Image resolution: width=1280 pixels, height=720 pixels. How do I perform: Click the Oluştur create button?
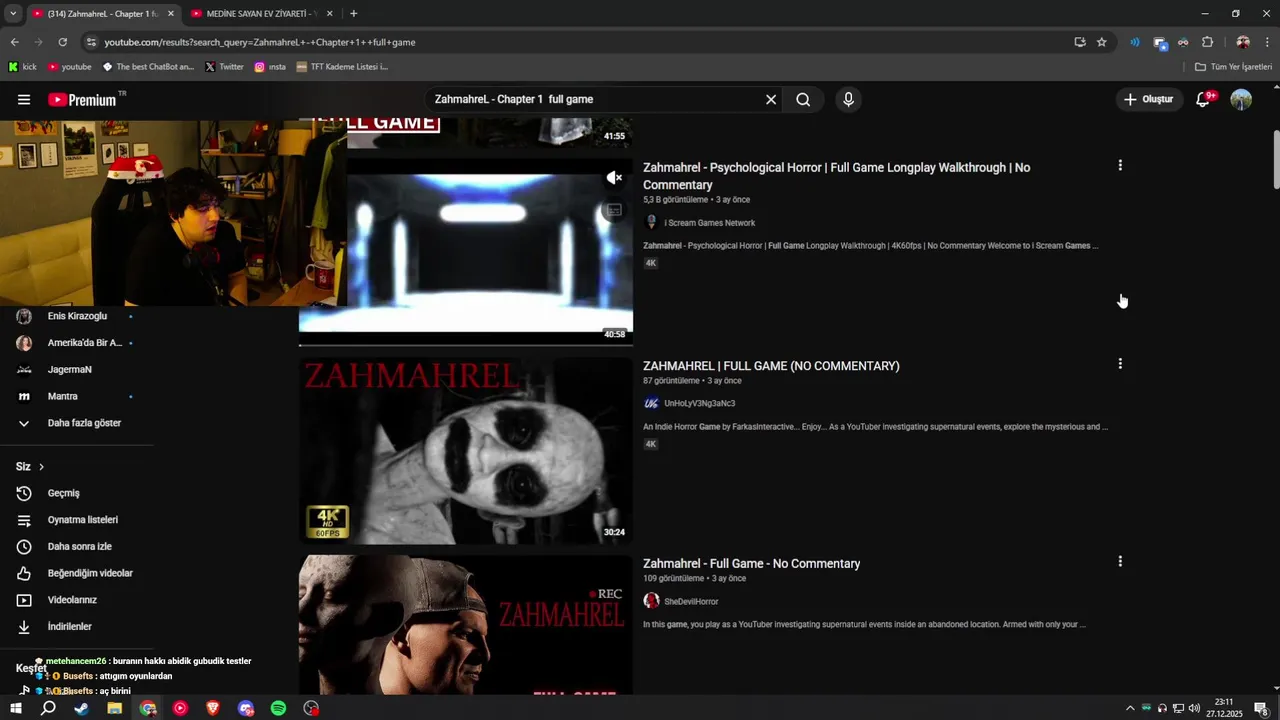1149,100
